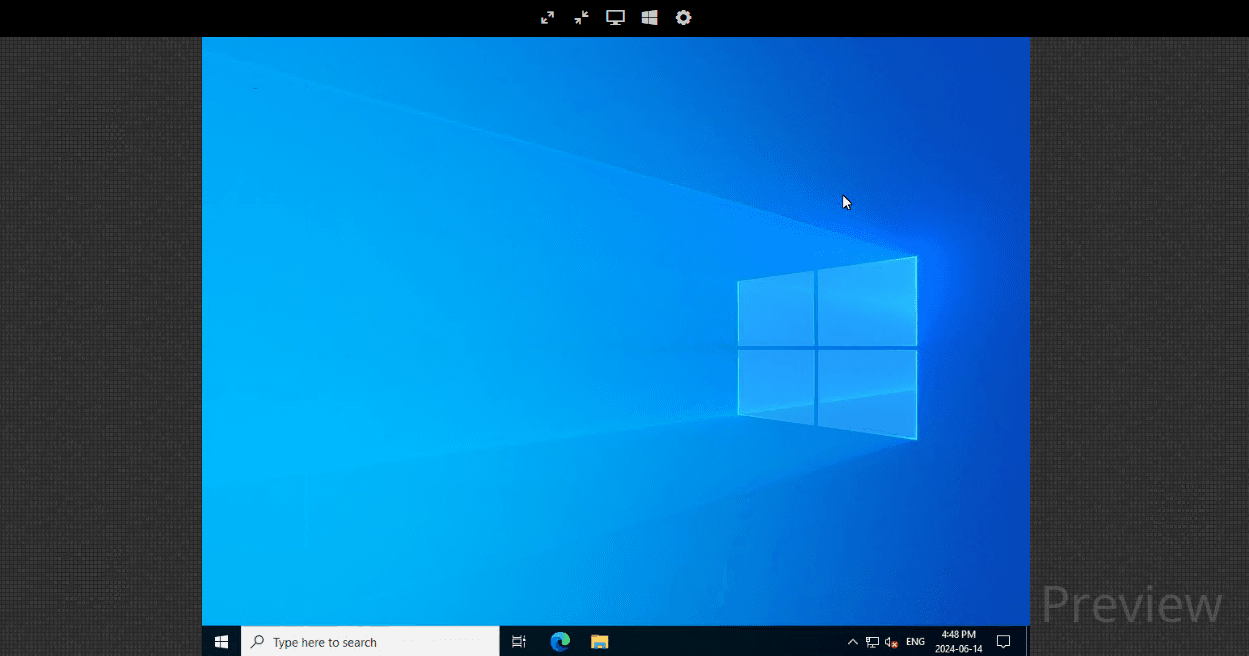
Task: Click the muted speaker volume icon
Action: pyautogui.click(x=891, y=642)
